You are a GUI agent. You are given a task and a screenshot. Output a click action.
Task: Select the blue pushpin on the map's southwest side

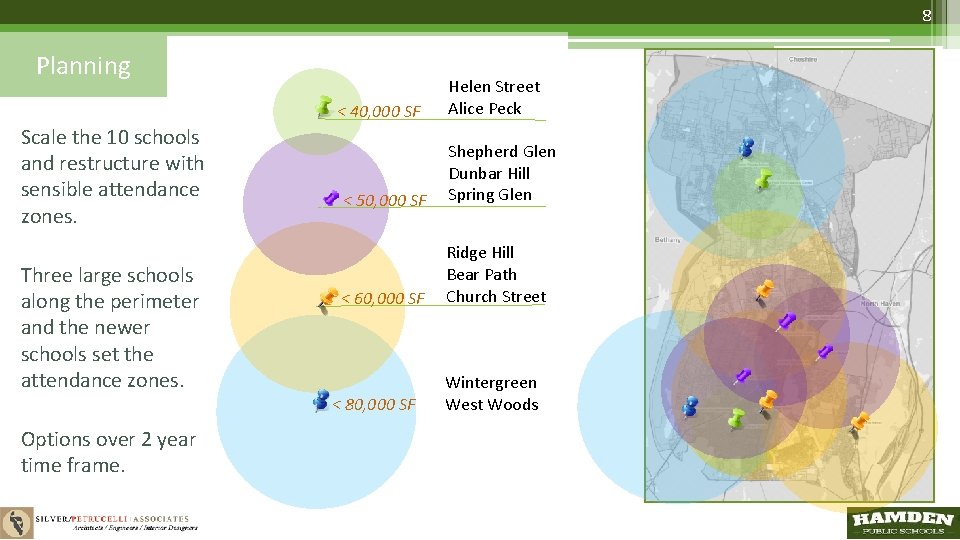[690, 407]
